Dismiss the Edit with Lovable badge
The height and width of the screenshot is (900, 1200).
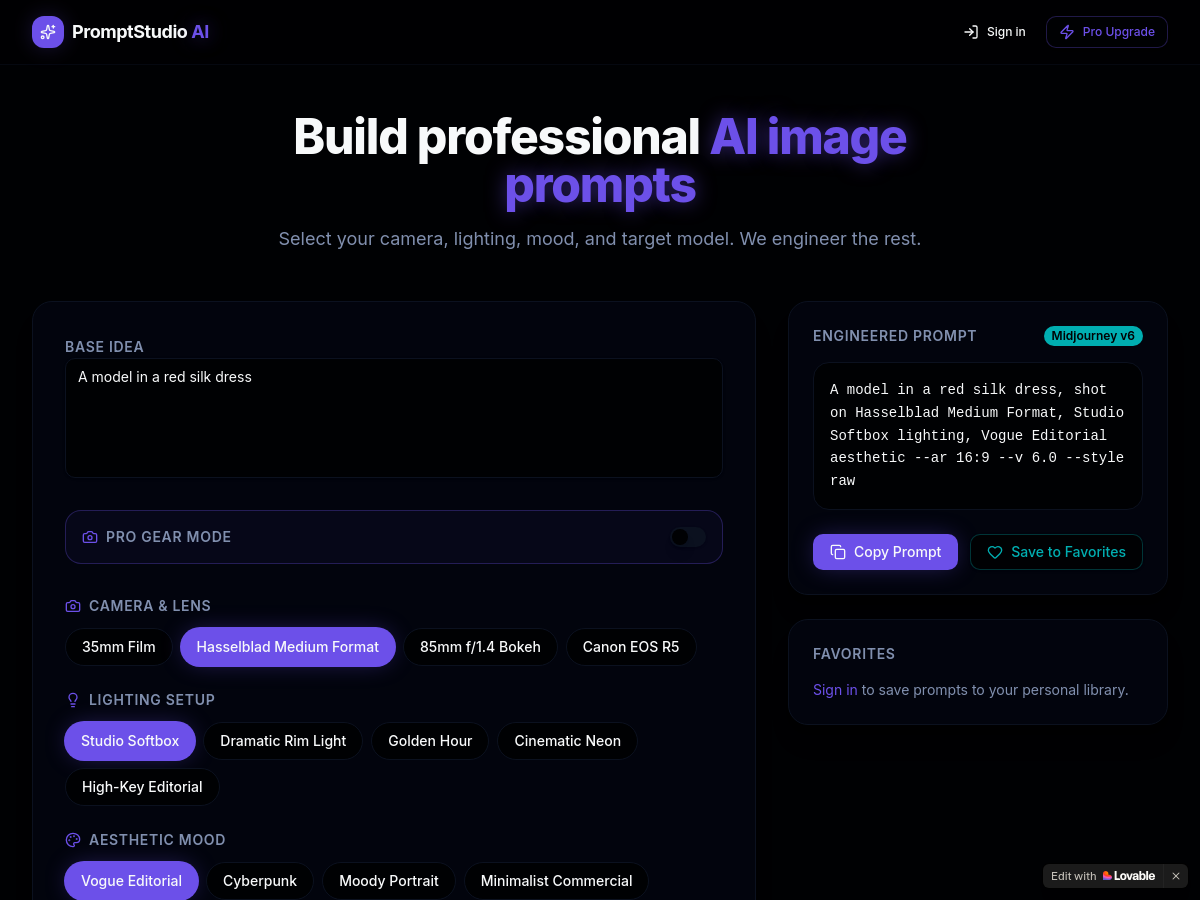[1176, 876]
